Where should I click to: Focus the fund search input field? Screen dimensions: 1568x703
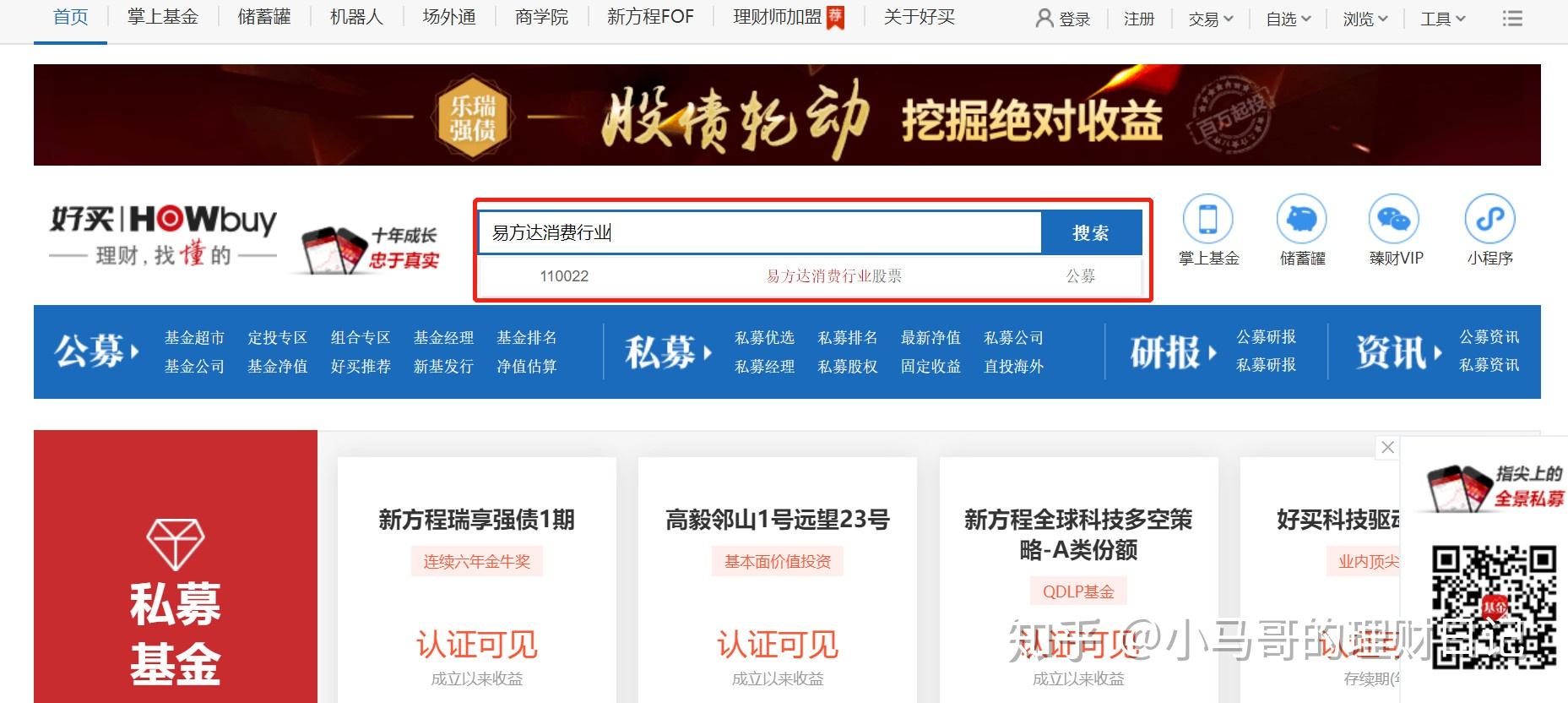coord(760,232)
